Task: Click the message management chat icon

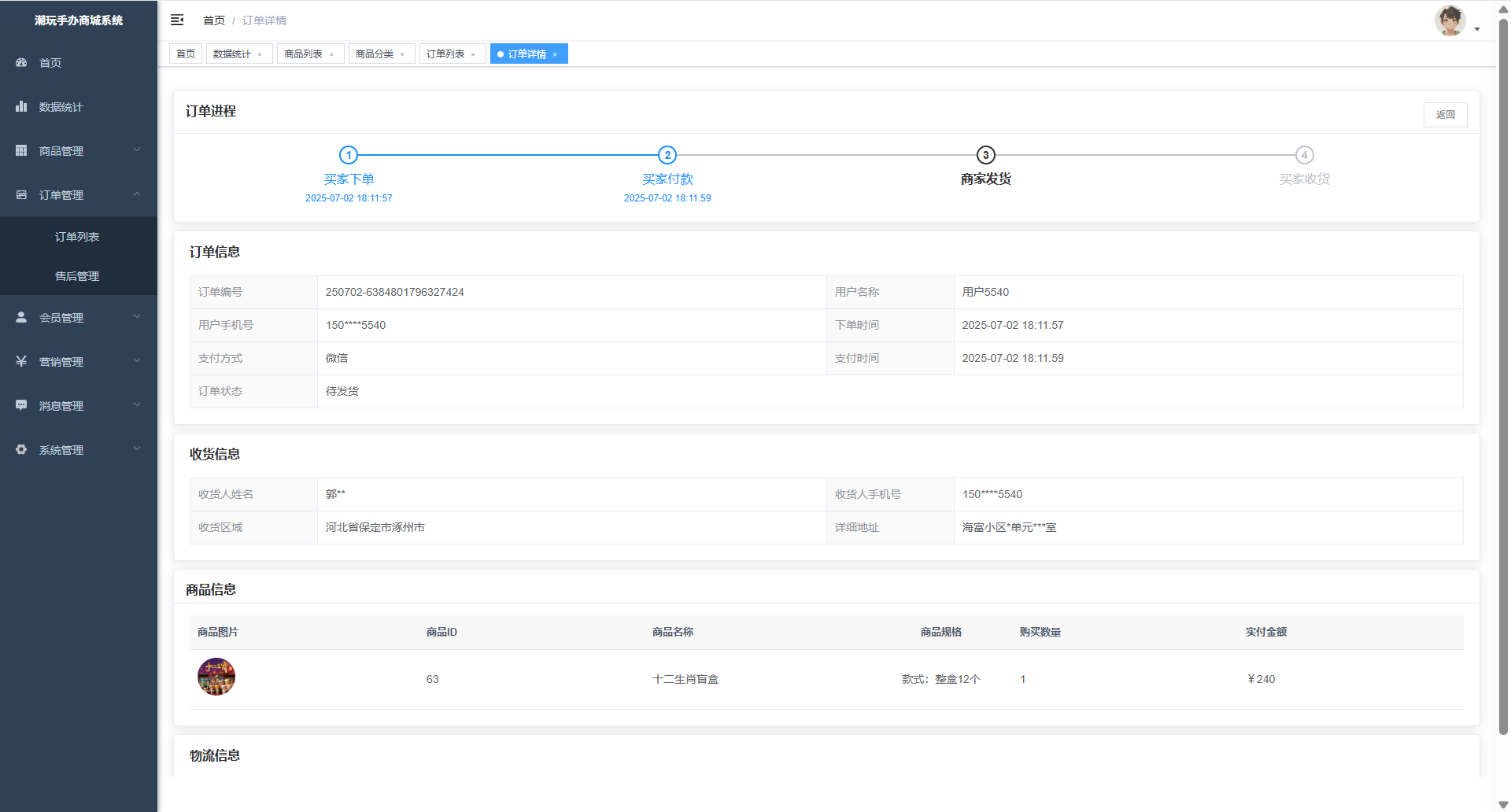Action: click(21, 405)
